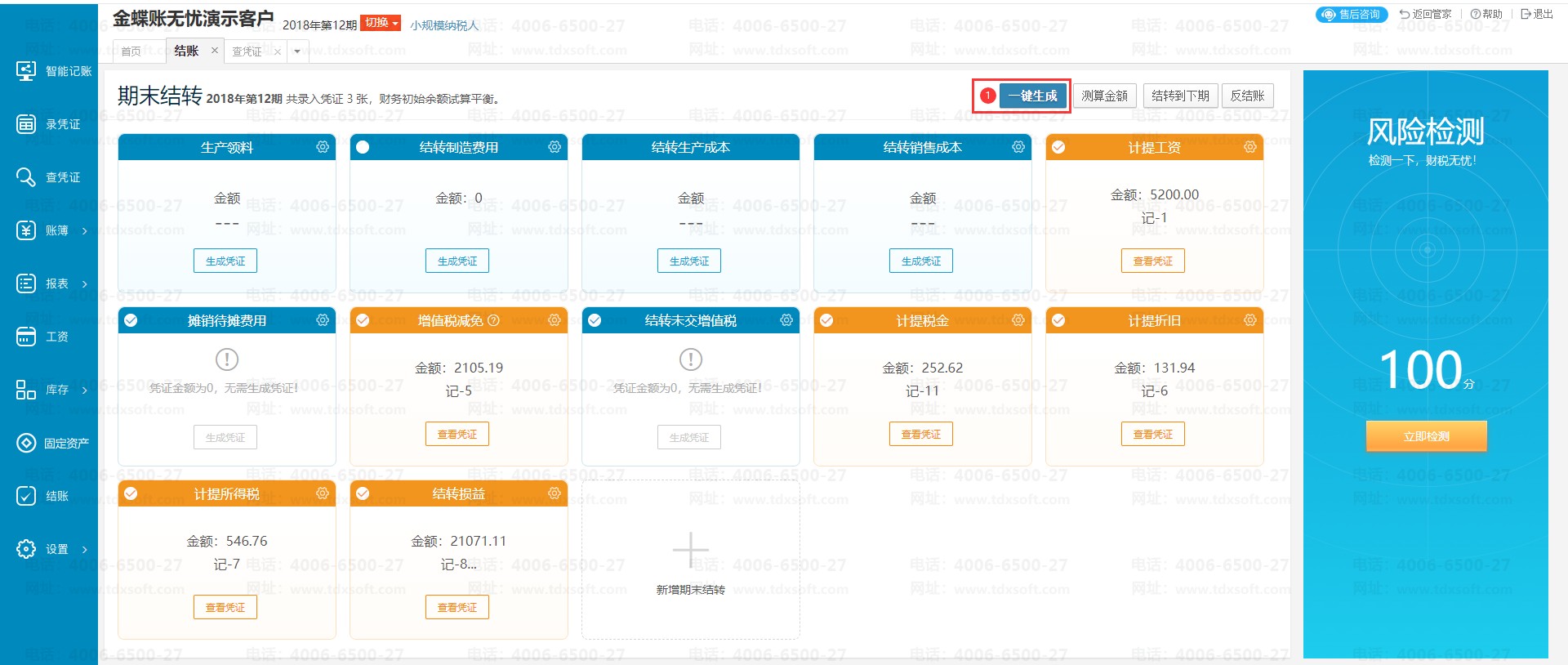The image size is (1568, 665).
Task: Uncheck the 摊销待摊费用 card checkbox
Action: click(x=131, y=320)
